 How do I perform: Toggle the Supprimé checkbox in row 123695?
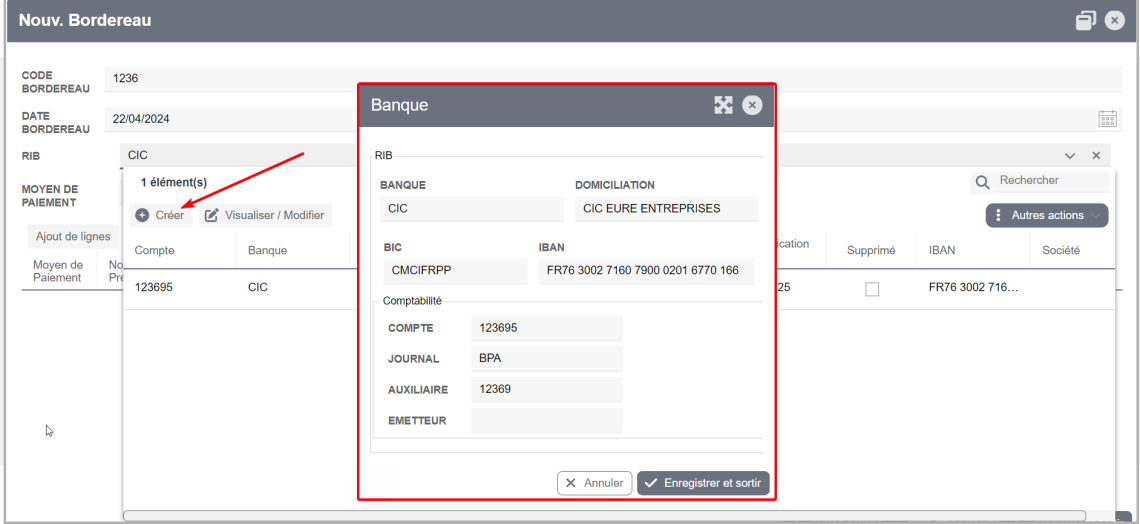click(x=872, y=289)
